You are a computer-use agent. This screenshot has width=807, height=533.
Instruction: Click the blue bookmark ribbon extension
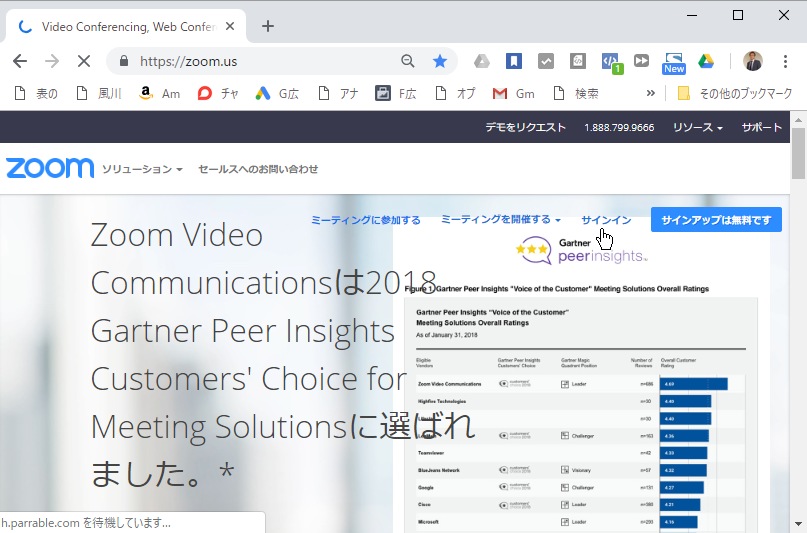tap(514, 61)
